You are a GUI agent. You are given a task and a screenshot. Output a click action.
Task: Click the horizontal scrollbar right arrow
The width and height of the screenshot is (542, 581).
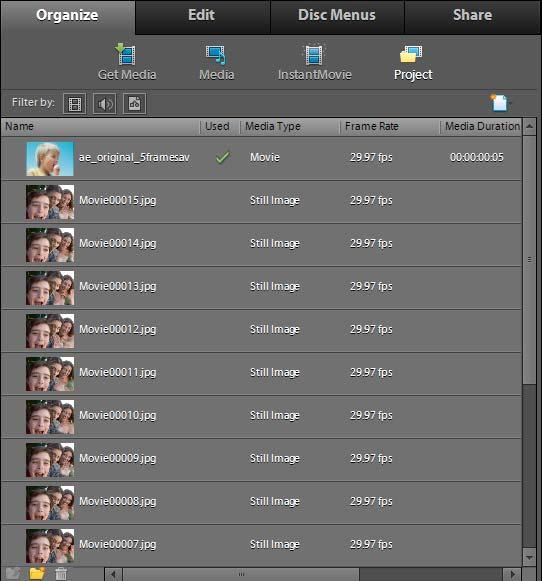click(x=513, y=574)
